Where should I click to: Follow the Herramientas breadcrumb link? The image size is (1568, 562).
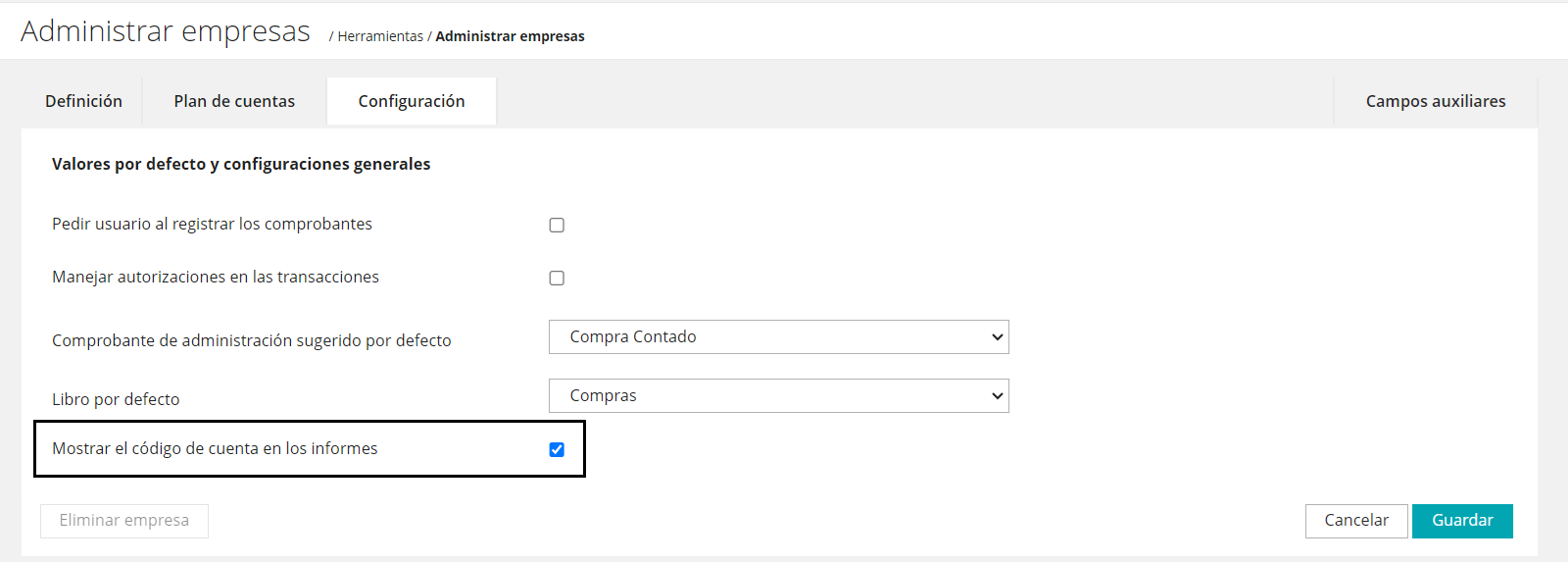pos(380,36)
